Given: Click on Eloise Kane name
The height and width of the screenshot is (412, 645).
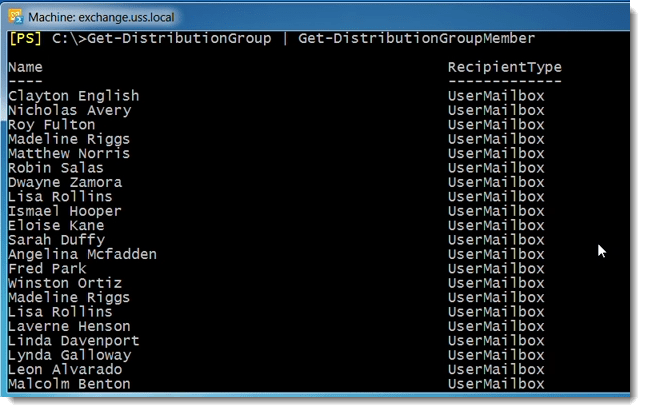Looking at the screenshot, I should (56, 225).
